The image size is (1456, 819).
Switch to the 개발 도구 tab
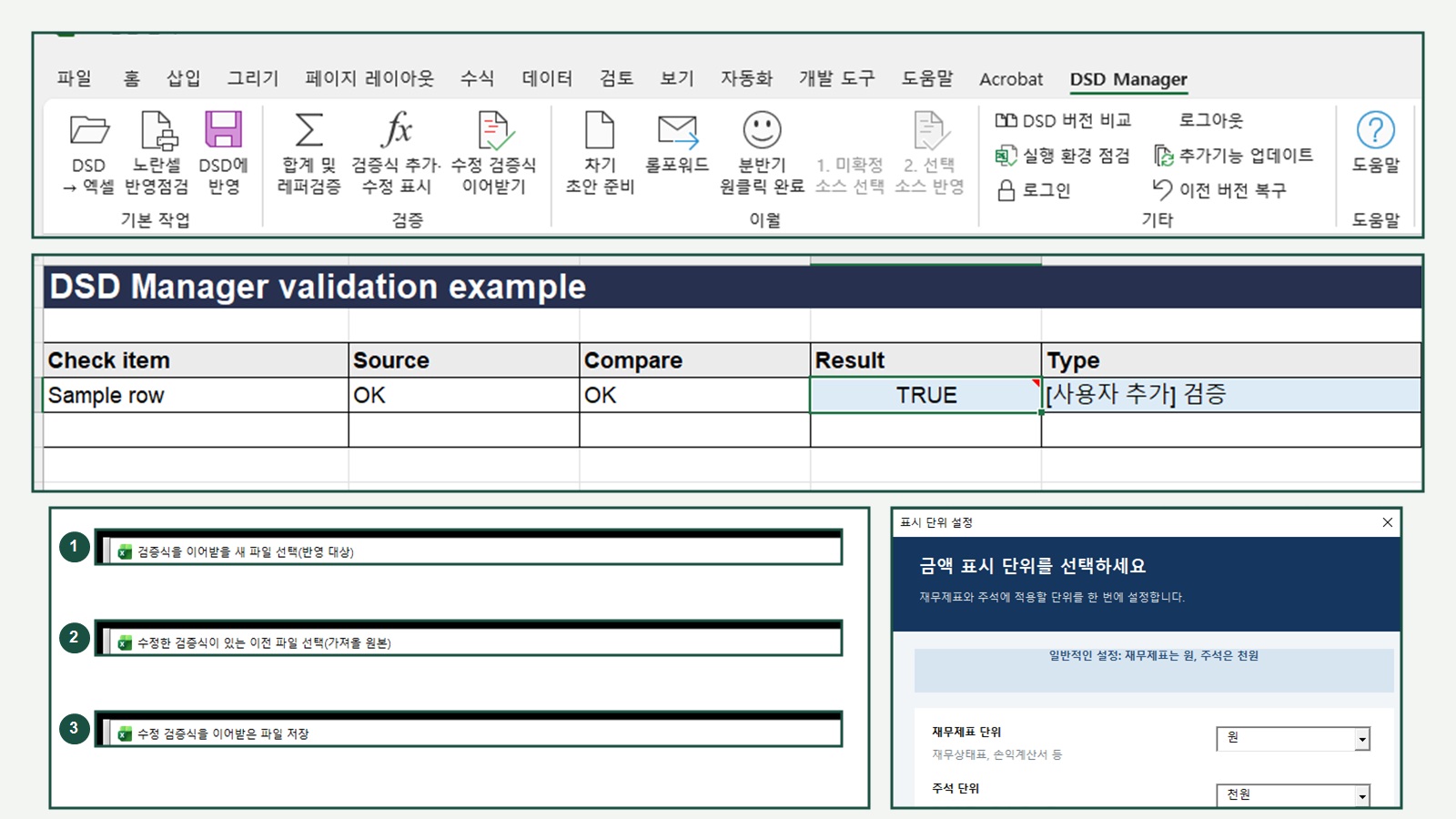837,78
